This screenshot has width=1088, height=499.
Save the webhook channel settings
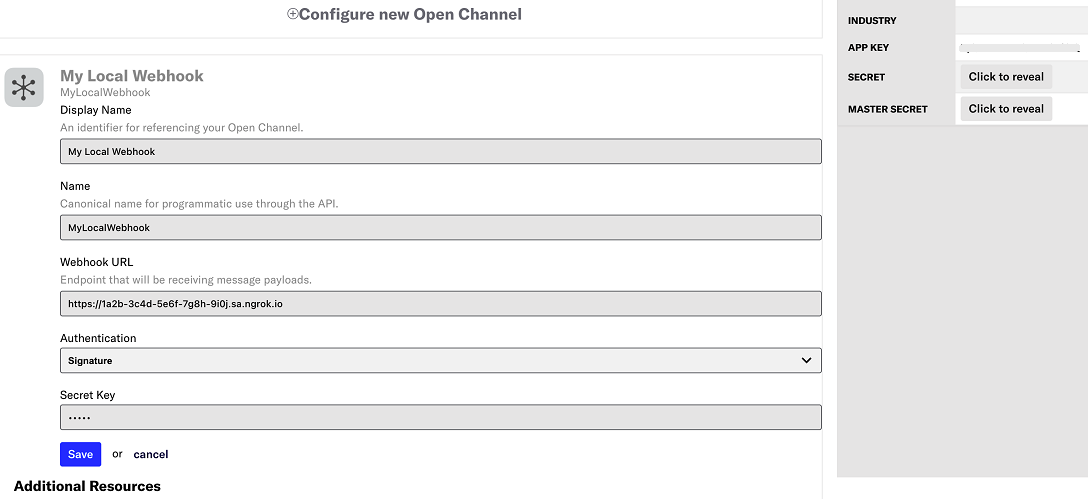(x=80, y=454)
